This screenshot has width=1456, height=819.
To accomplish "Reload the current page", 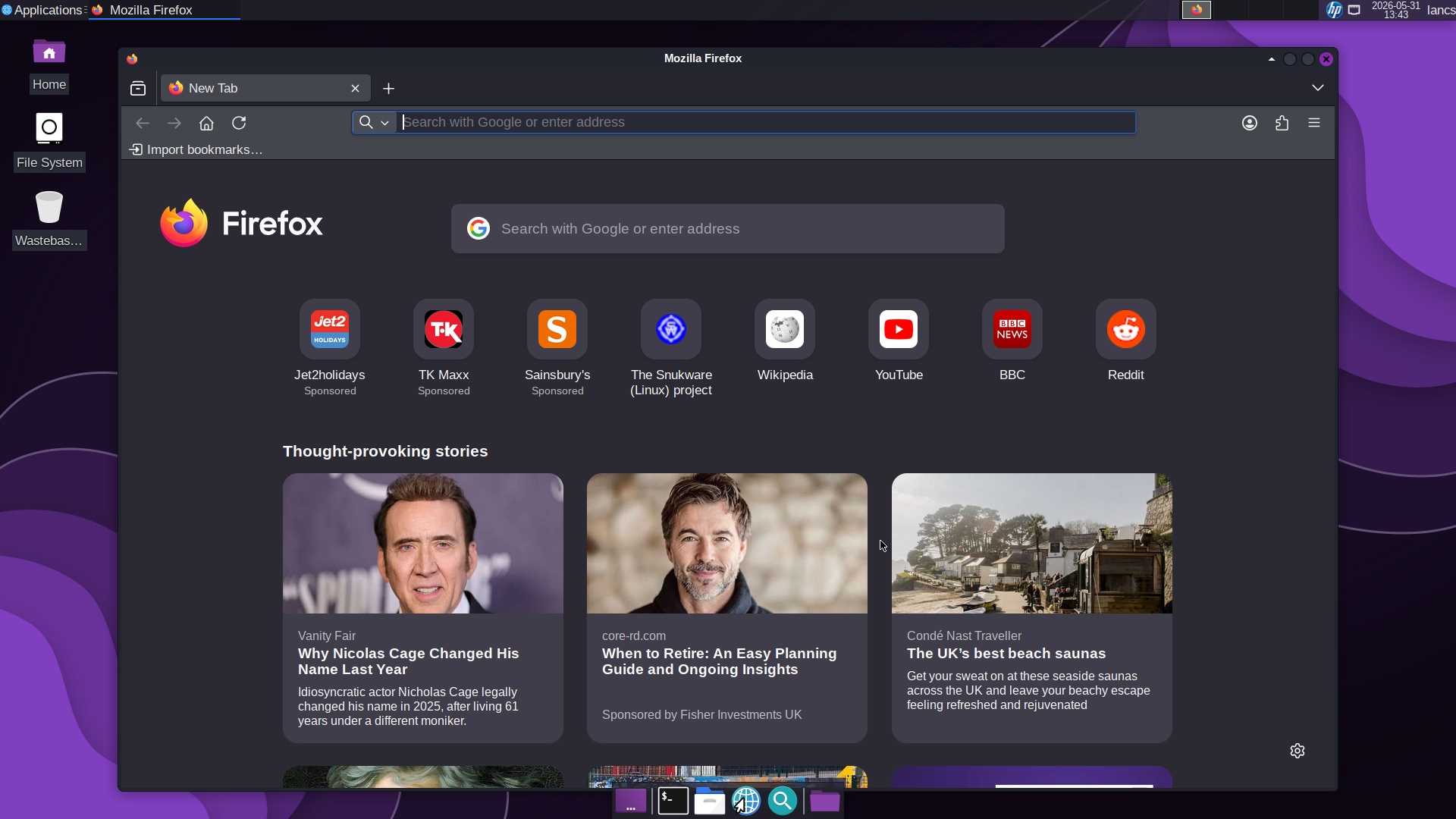I will click(239, 123).
